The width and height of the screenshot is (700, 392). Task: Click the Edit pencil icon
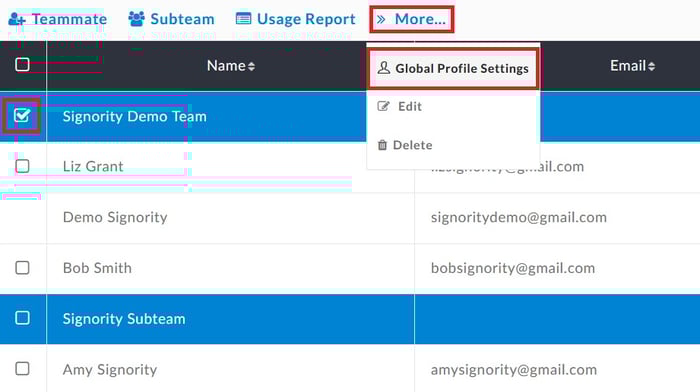coord(383,106)
